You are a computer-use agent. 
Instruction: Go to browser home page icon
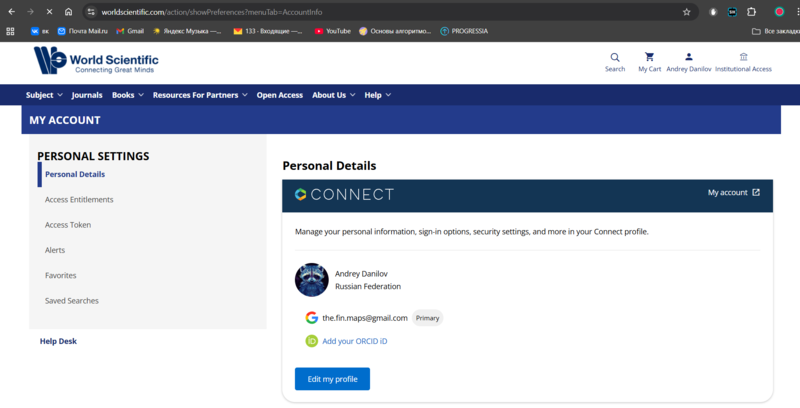click(68, 12)
